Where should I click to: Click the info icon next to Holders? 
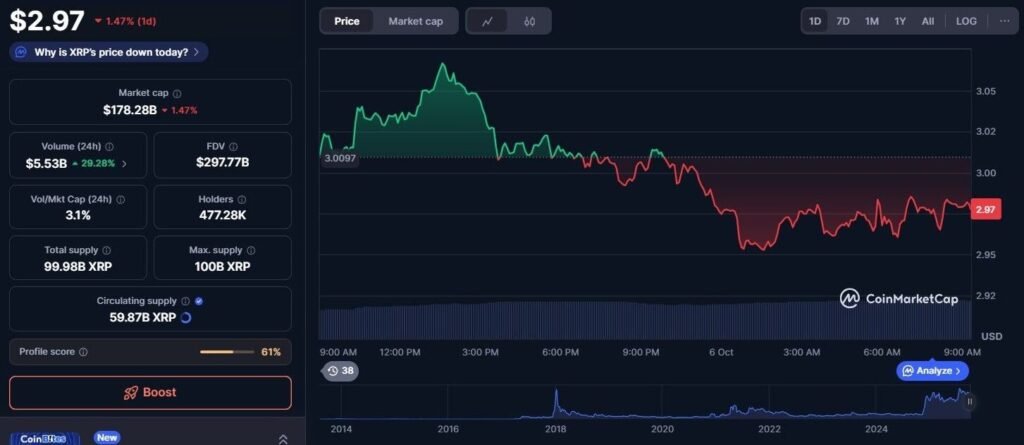(x=242, y=199)
